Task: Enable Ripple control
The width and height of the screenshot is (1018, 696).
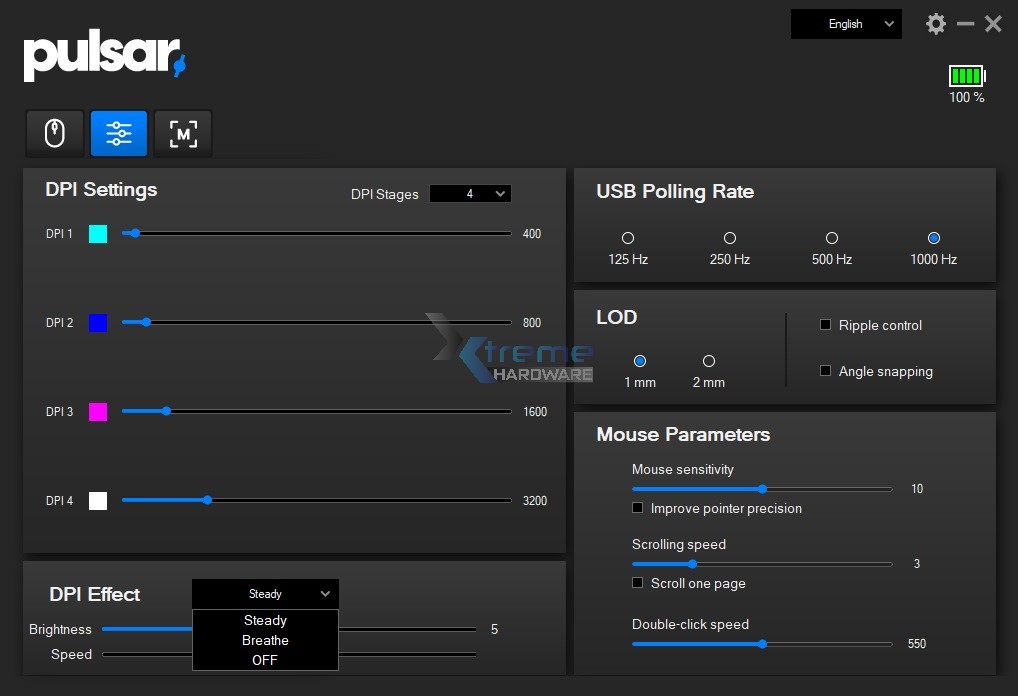Action: click(825, 325)
